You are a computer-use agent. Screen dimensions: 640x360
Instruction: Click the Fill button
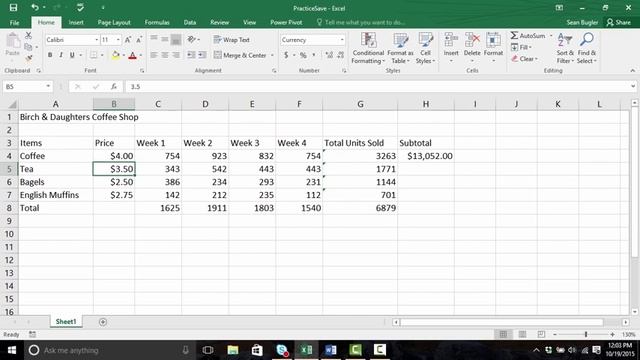pyautogui.click(x=521, y=47)
